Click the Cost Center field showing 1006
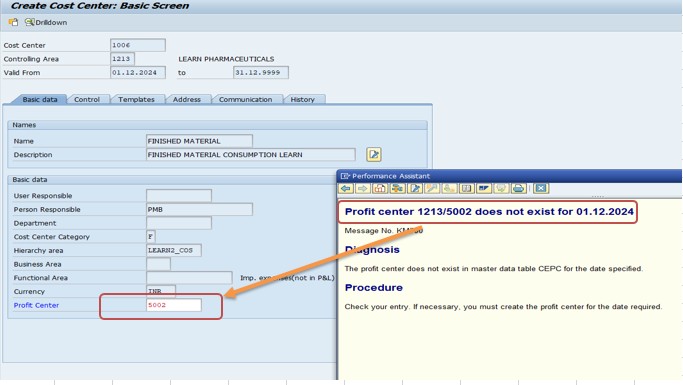This screenshot has width=683, height=385. pos(138,45)
